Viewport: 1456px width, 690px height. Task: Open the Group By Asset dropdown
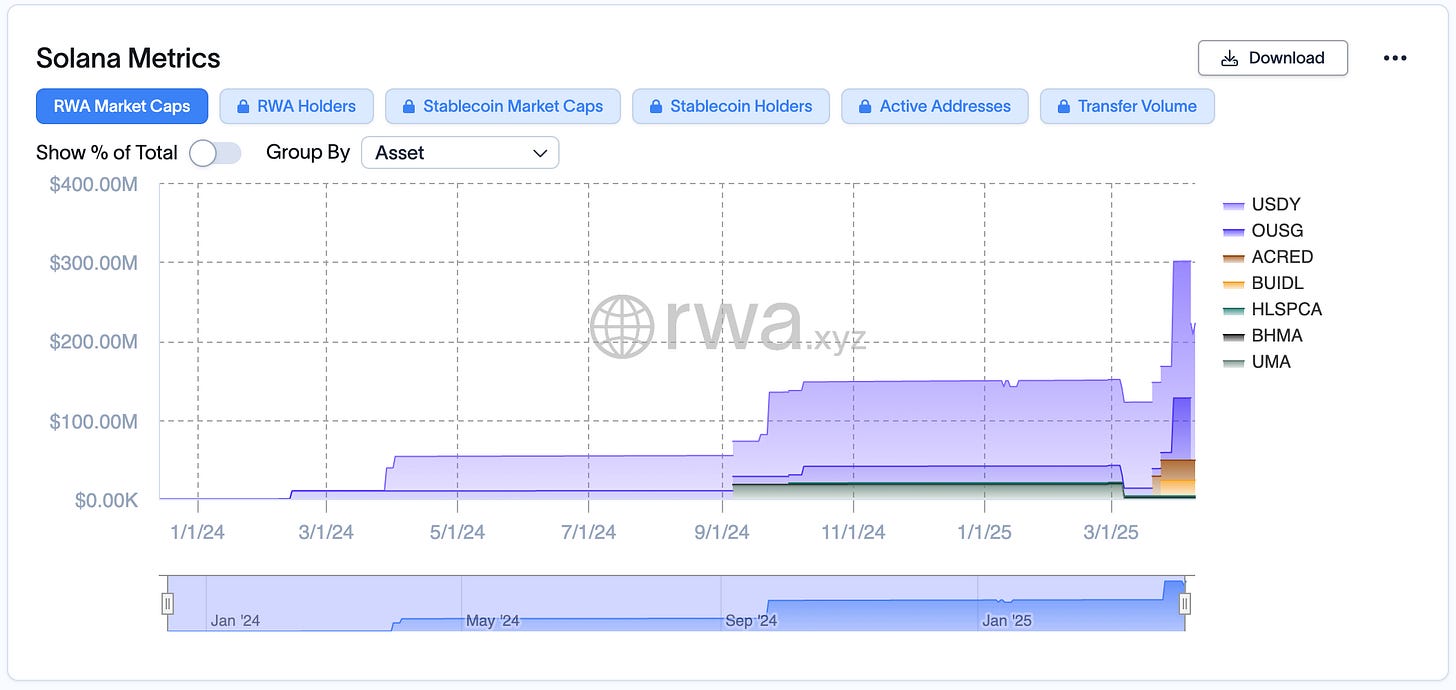[460, 153]
